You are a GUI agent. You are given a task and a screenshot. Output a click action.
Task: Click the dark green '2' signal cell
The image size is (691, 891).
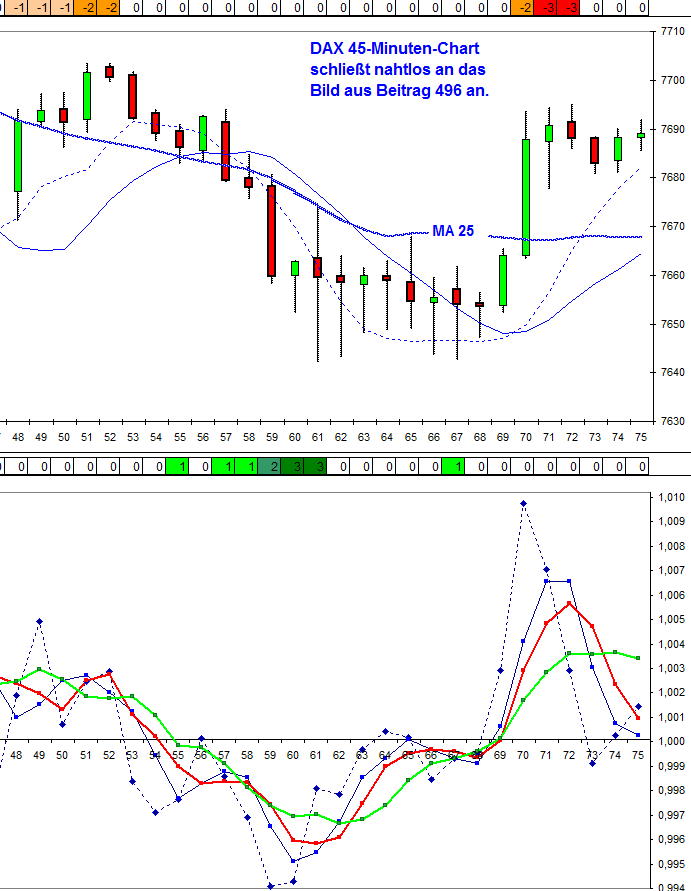coord(269,467)
